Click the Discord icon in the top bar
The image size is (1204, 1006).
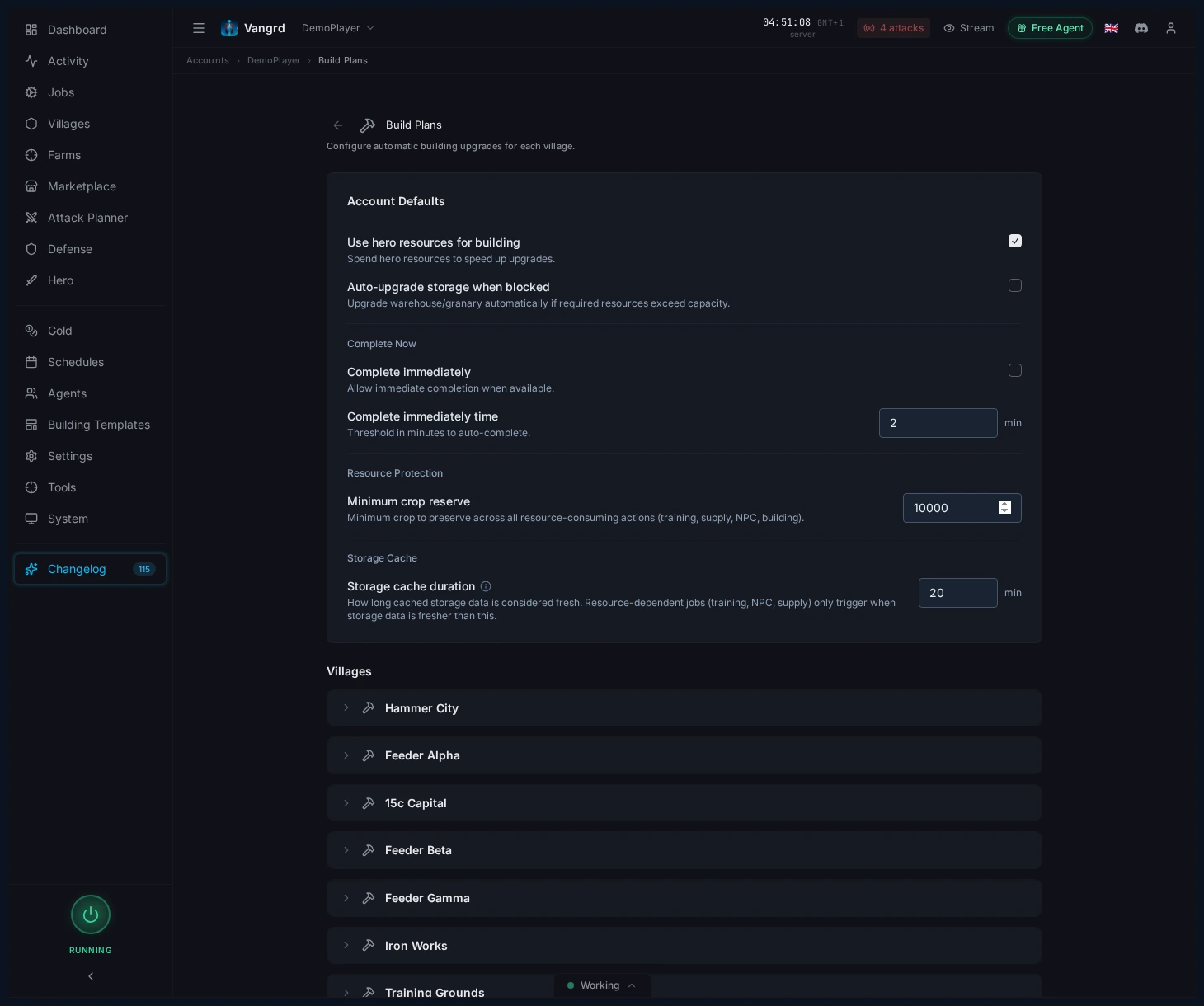coord(1141,28)
